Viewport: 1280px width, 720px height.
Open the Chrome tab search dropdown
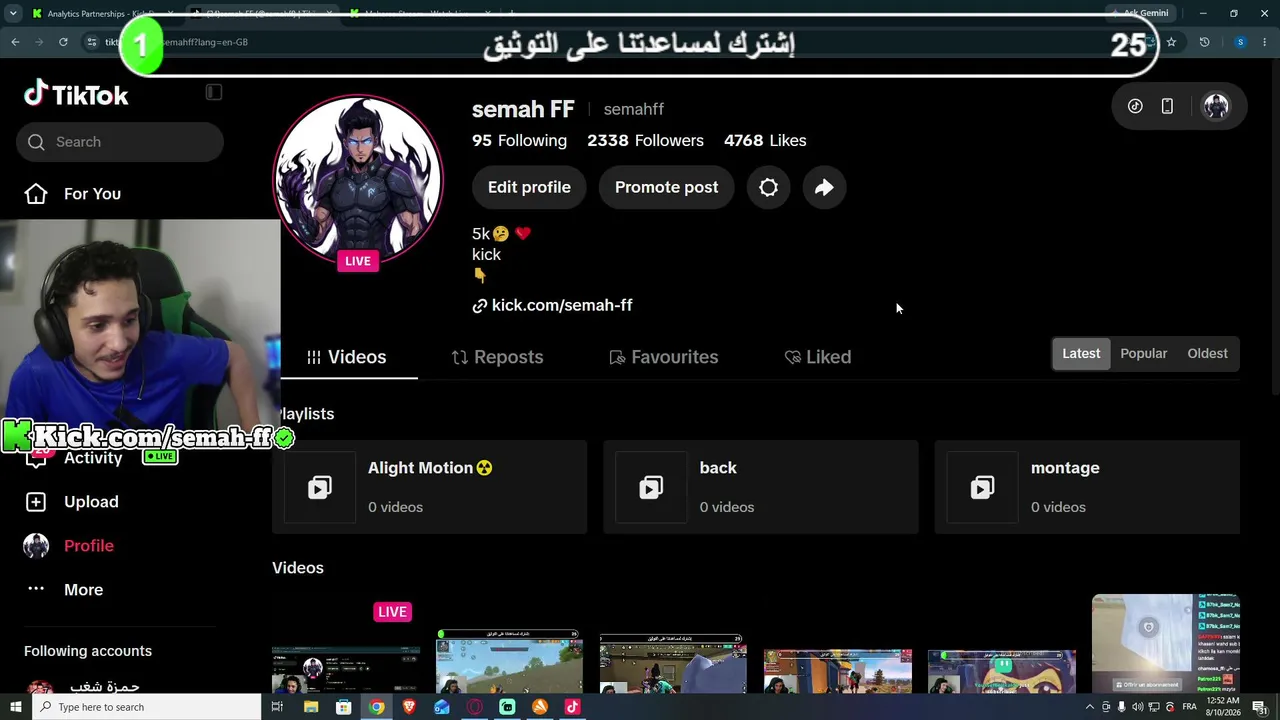click(13, 13)
